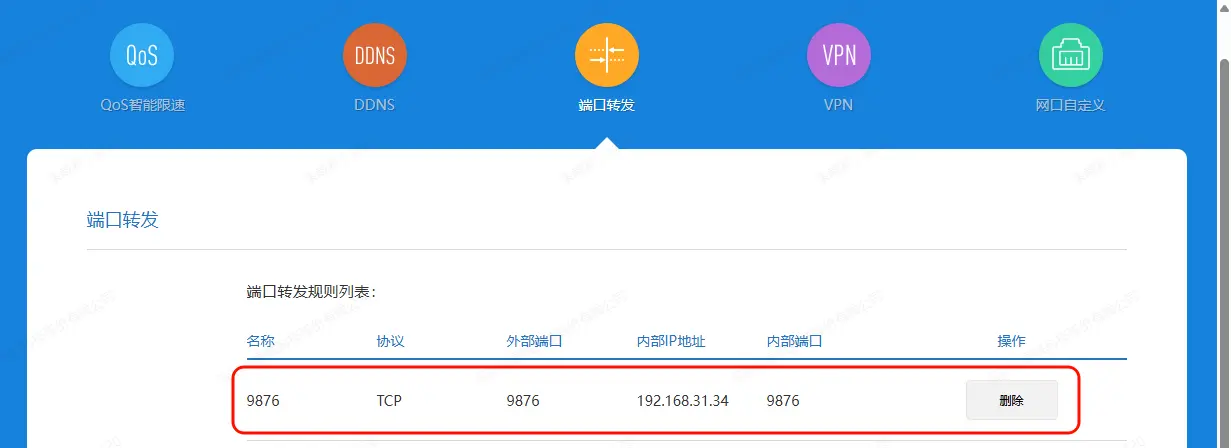The height and width of the screenshot is (448, 1231).
Task: Click the 名称 column header
Action: coord(260,341)
